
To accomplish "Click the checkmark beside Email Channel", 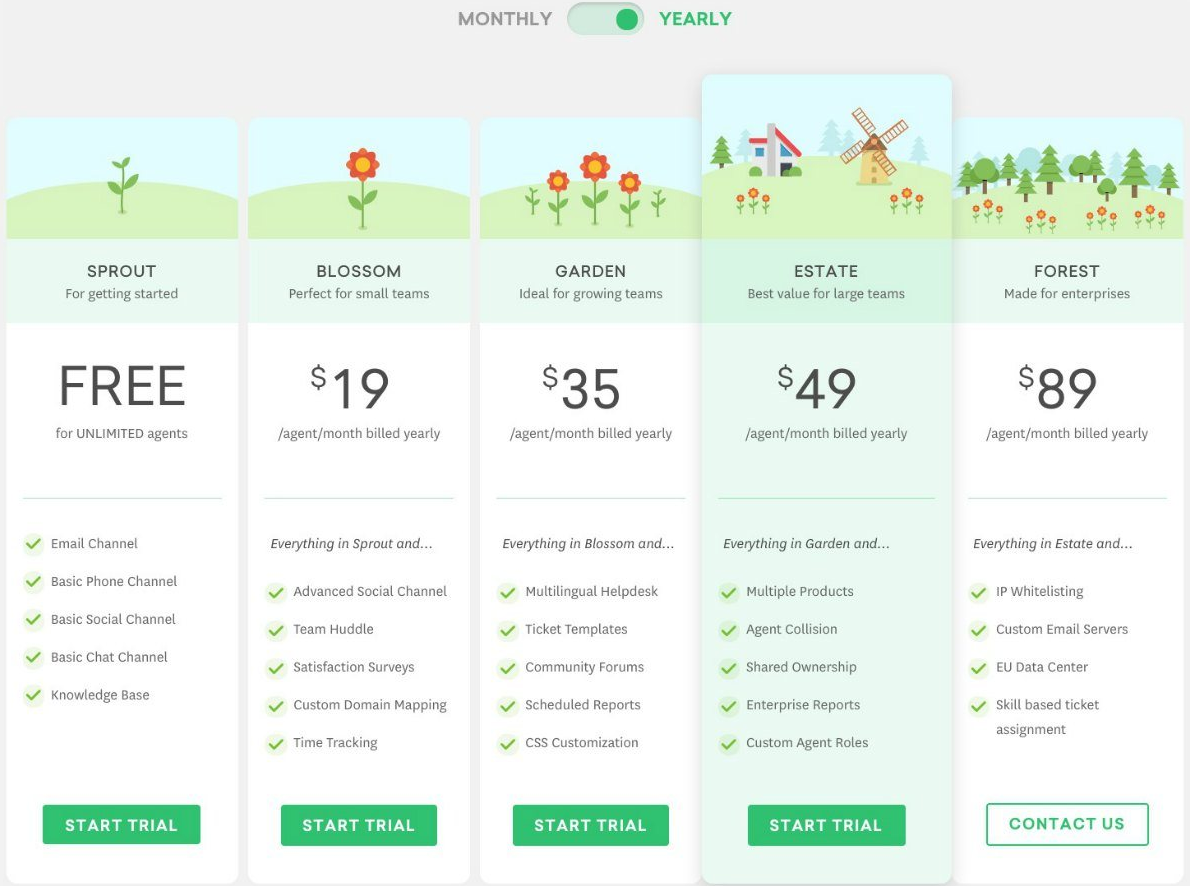I will pos(33,543).
